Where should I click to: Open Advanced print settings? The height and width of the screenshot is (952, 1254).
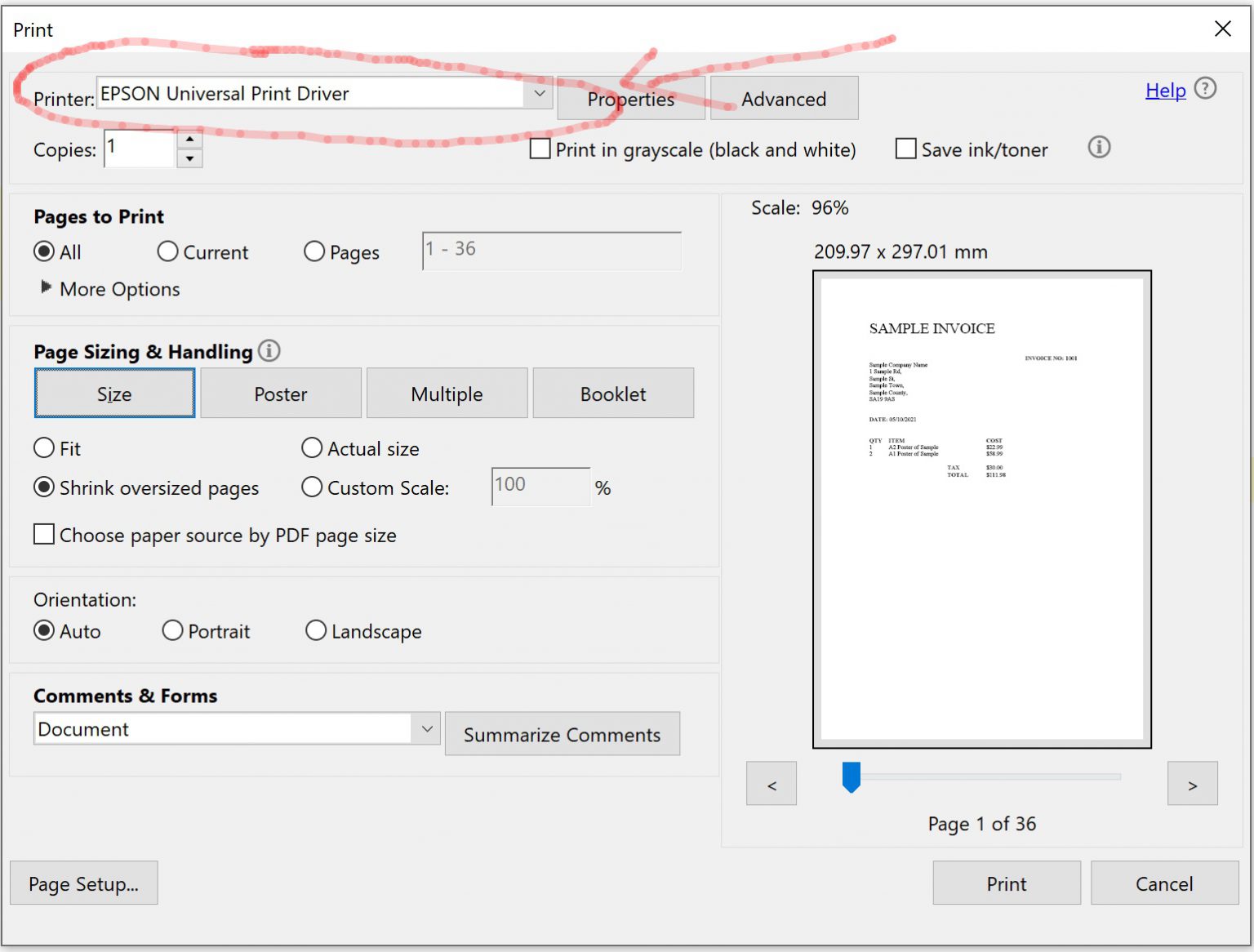pos(783,98)
